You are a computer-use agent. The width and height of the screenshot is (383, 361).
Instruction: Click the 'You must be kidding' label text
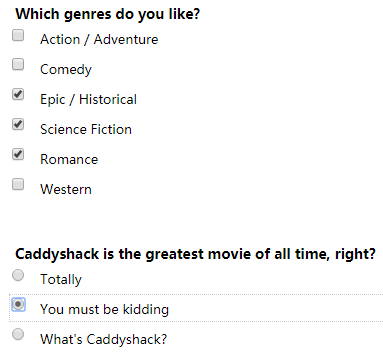tap(104, 309)
